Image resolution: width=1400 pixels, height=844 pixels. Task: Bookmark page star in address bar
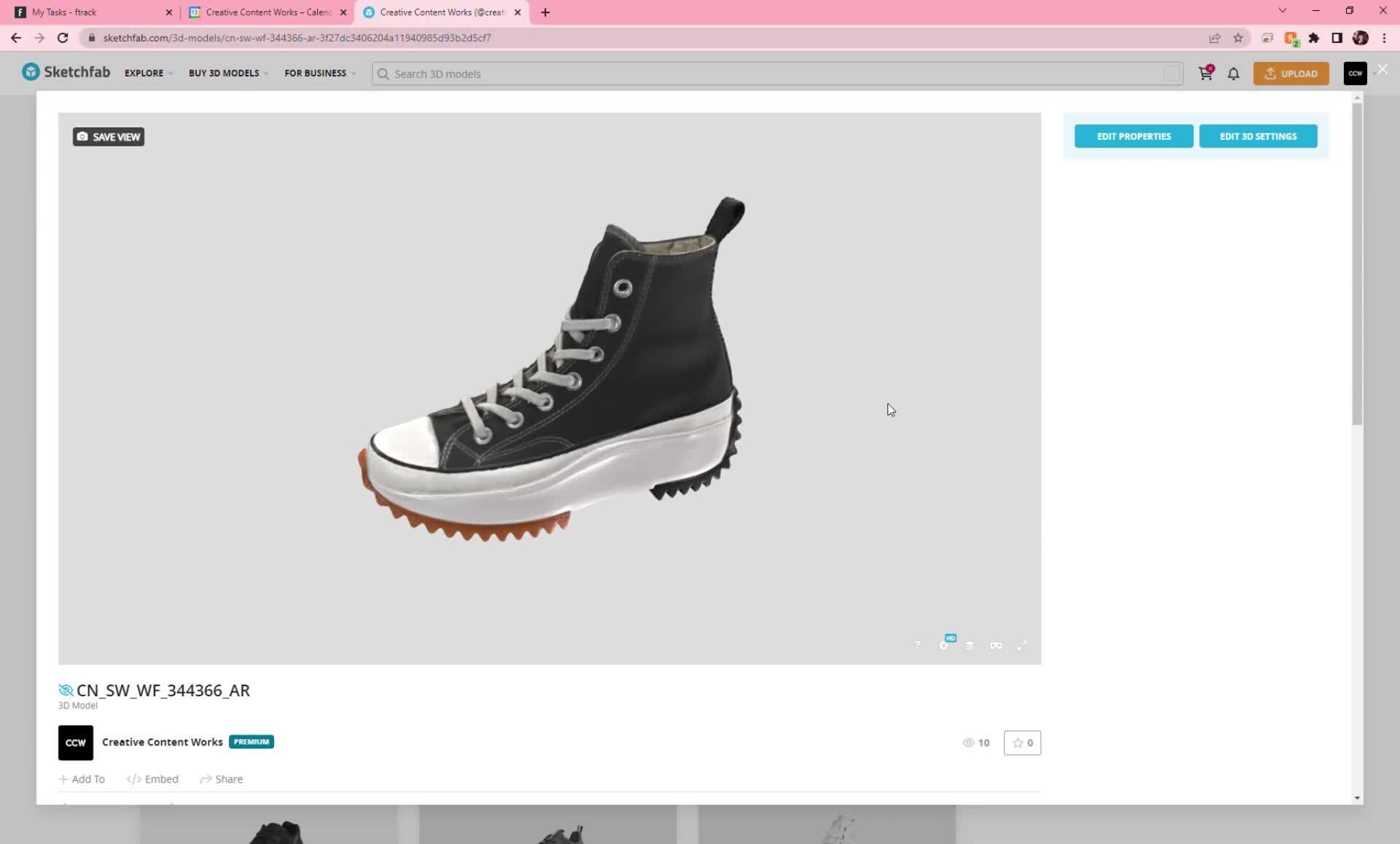pyautogui.click(x=1238, y=38)
